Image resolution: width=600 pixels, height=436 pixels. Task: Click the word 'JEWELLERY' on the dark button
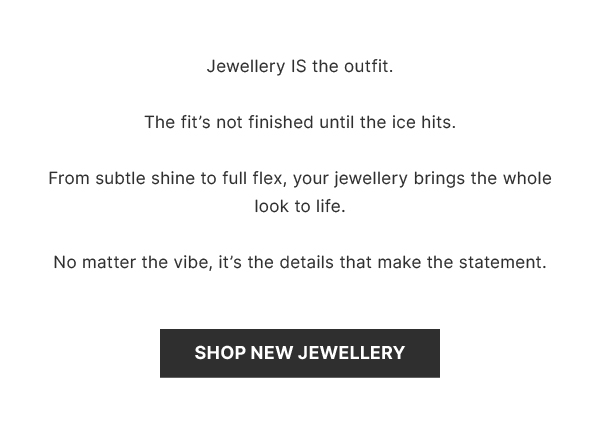351,353
